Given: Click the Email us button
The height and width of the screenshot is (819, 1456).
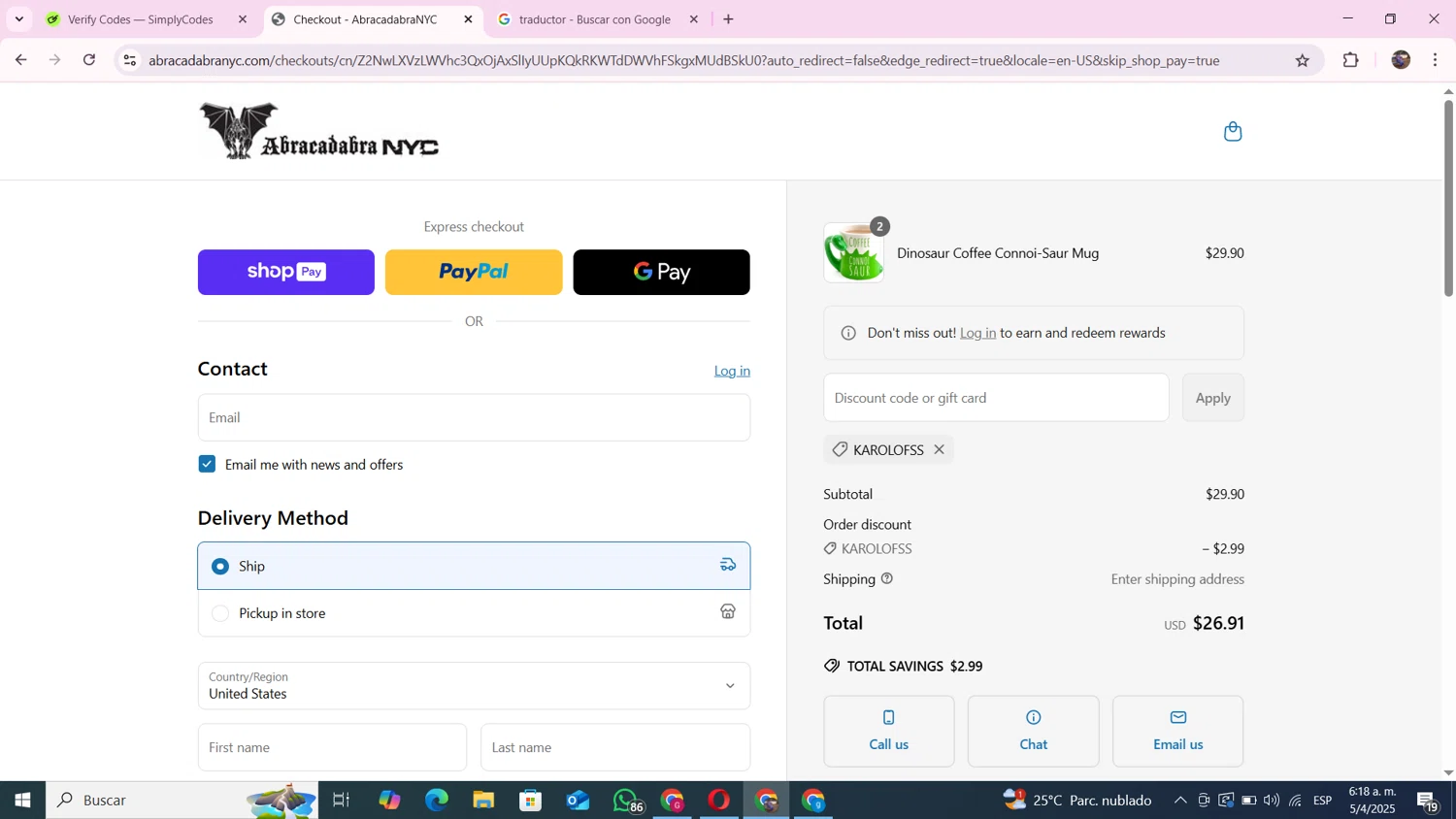Looking at the screenshot, I should [x=1178, y=731].
